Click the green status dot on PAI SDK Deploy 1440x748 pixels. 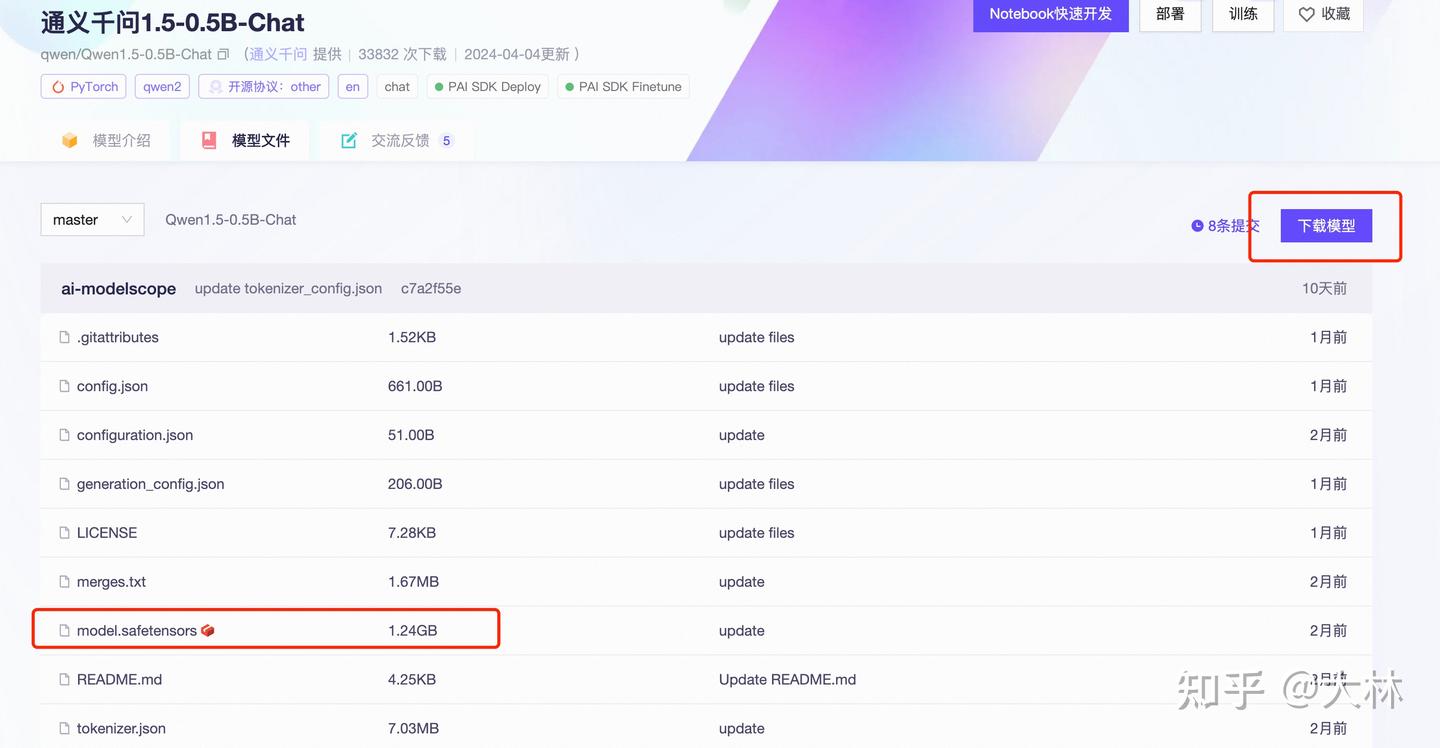pyautogui.click(x=440, y=86)
